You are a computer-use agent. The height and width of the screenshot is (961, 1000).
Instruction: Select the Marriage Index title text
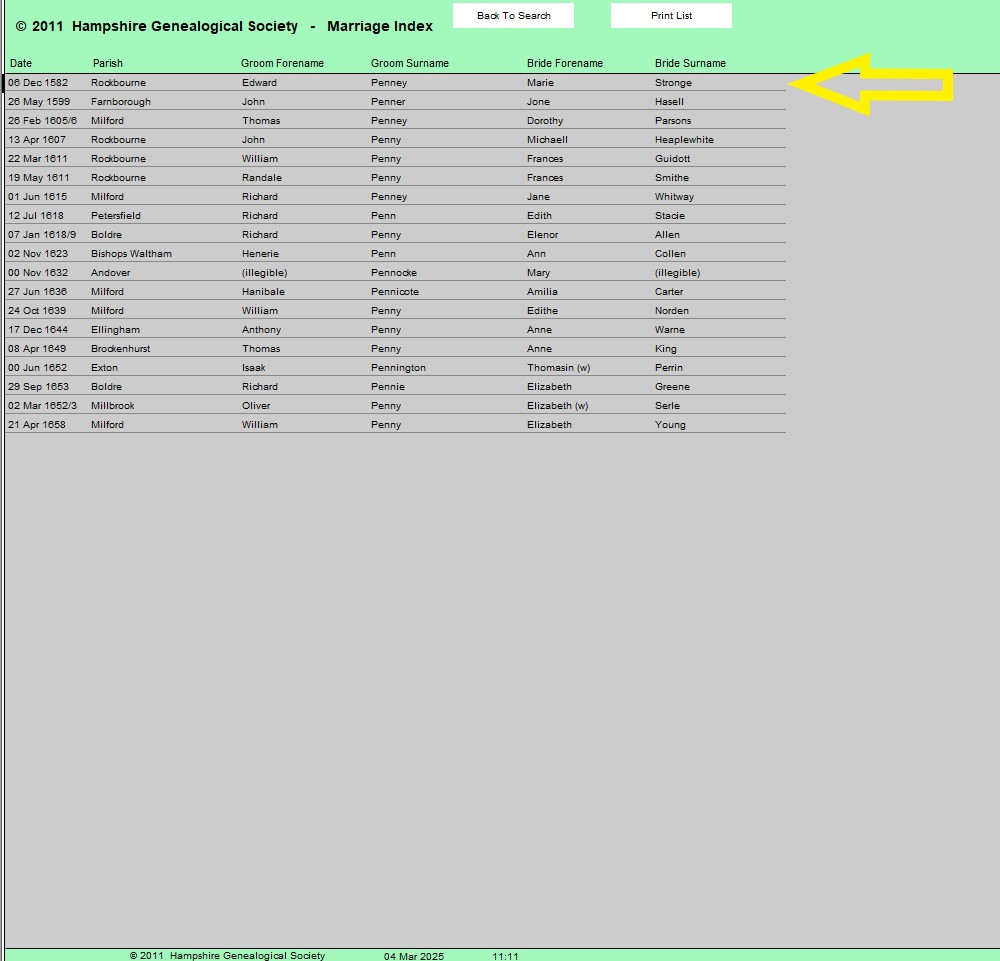pos(379,26)
